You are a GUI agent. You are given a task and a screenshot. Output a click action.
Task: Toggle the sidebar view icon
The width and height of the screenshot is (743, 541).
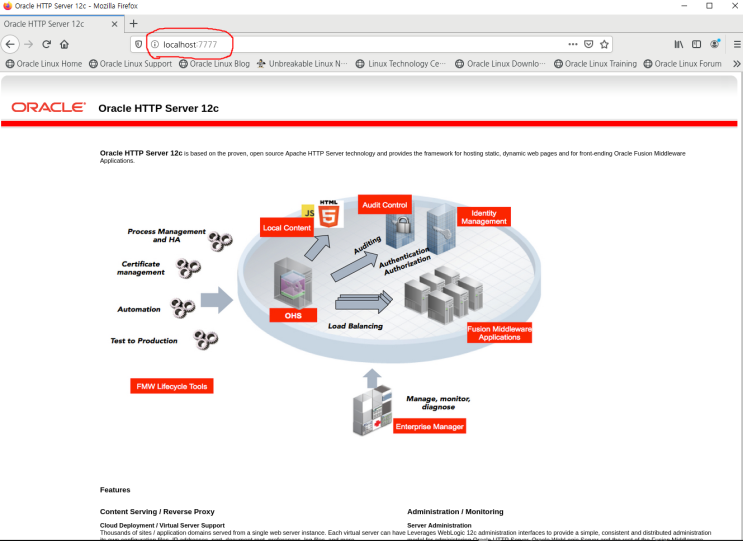click(696, 45)
